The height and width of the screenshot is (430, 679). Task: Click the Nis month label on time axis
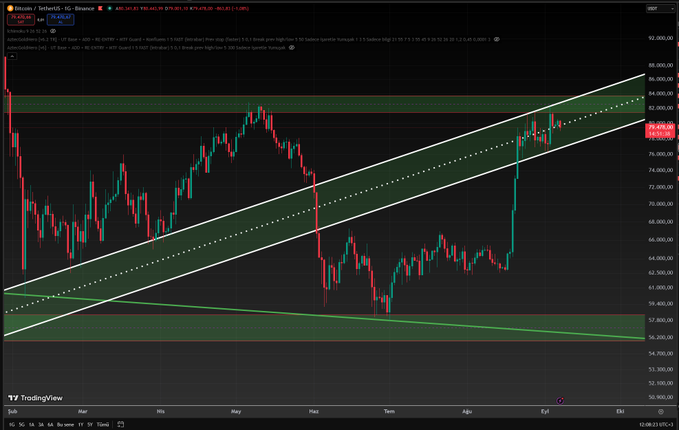click(161, 411)
